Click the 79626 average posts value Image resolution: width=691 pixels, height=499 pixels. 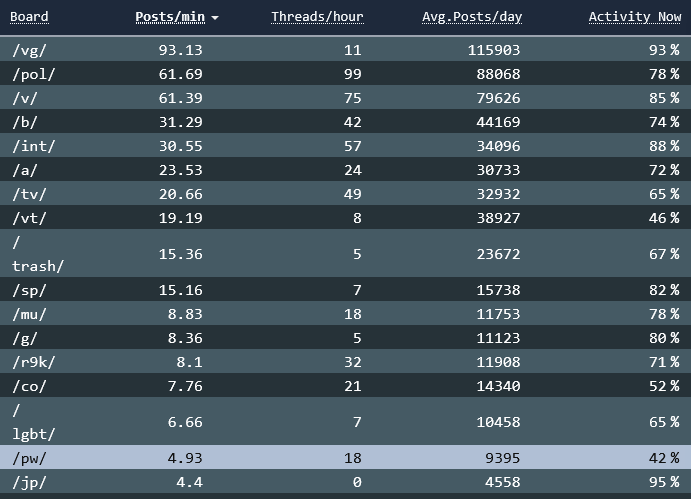(498, 98)
